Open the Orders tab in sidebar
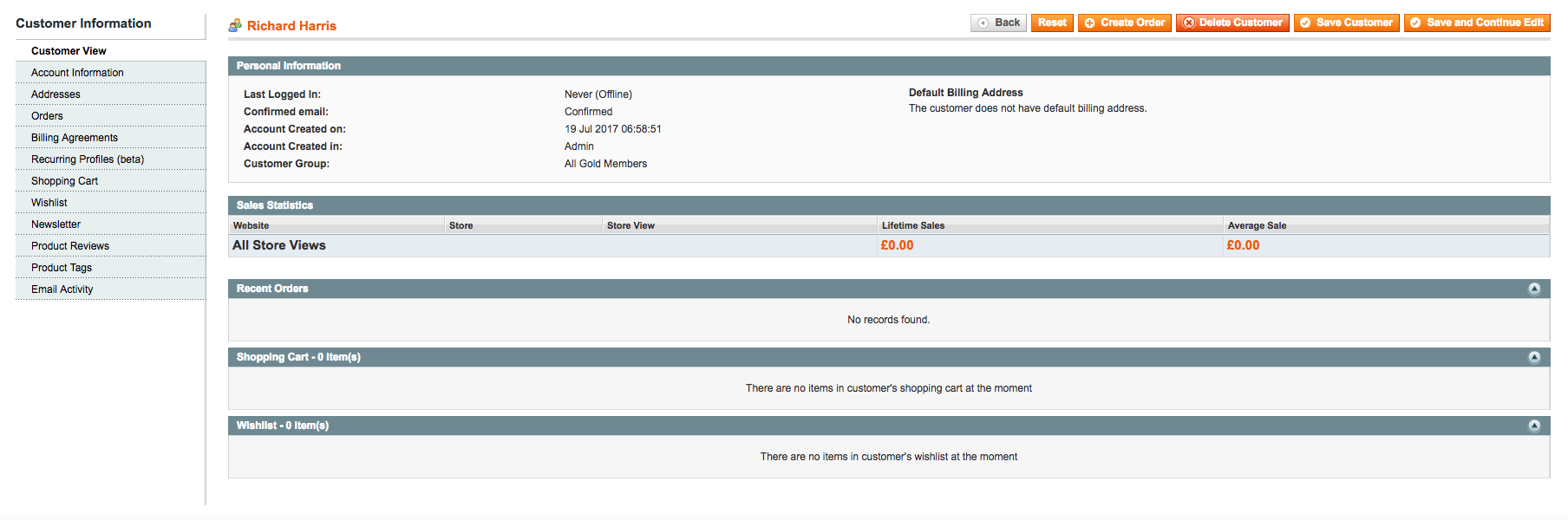This screenshot has width=1568, height=520. pos(47,116)
